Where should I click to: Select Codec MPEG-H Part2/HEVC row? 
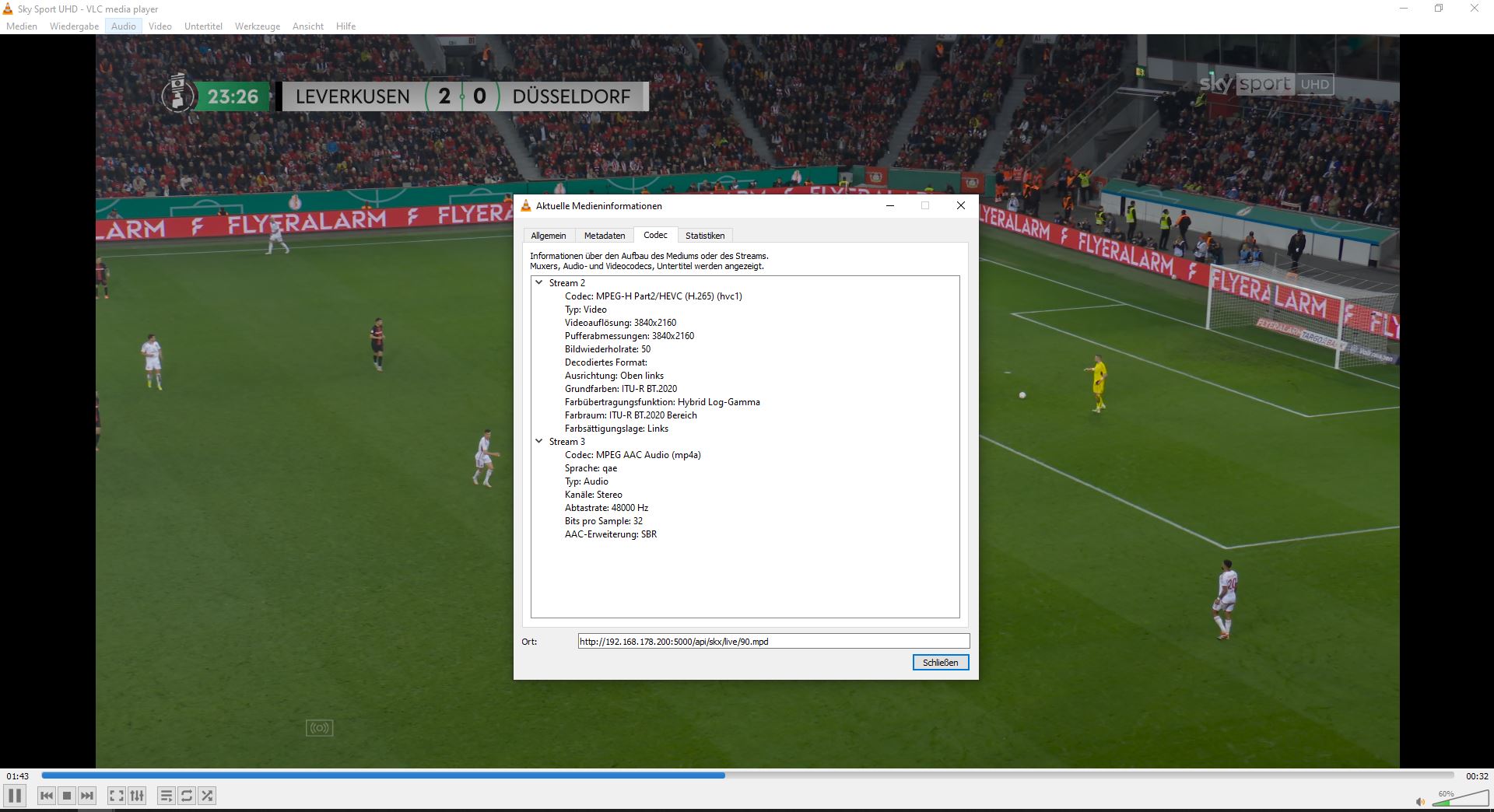point(654,296)
